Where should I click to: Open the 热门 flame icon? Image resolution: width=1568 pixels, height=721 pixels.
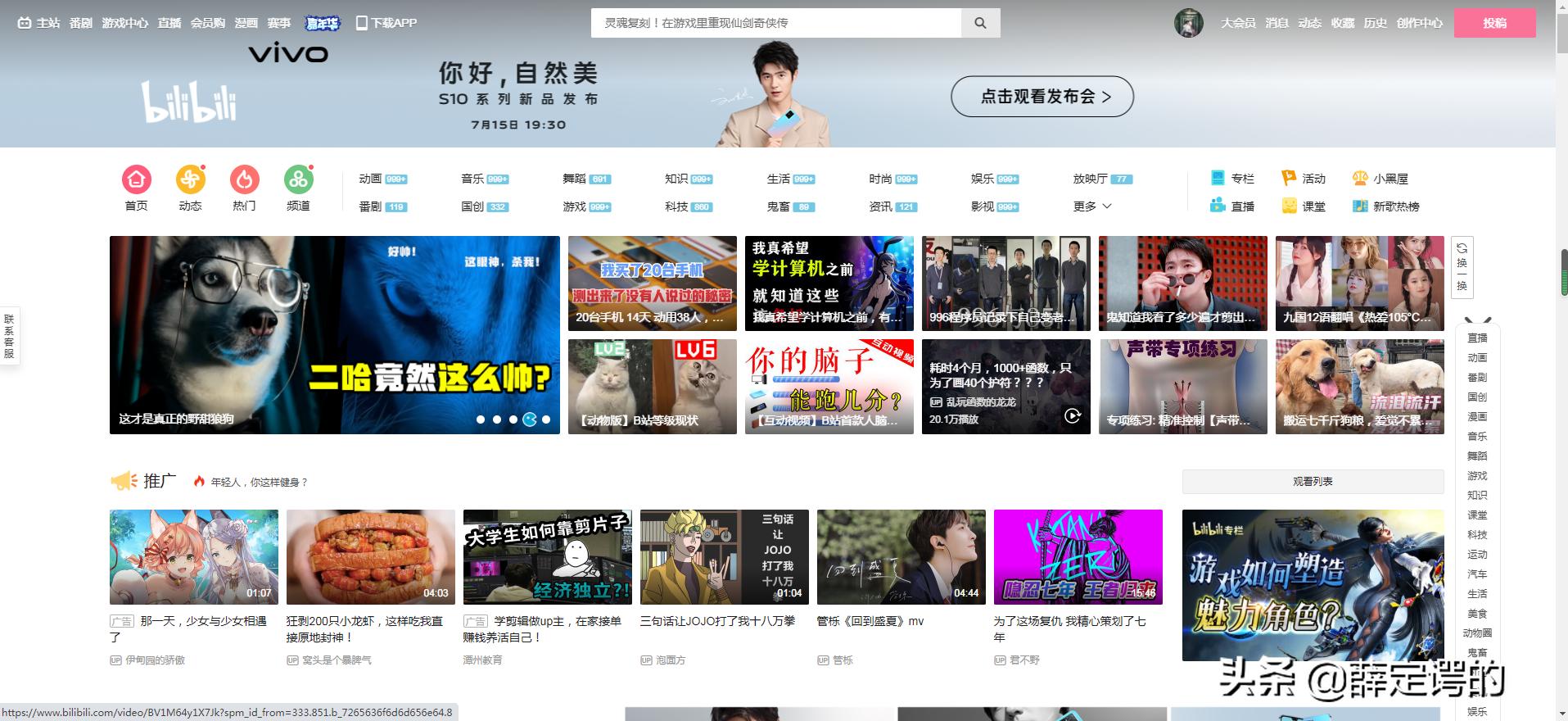[244, 179]
